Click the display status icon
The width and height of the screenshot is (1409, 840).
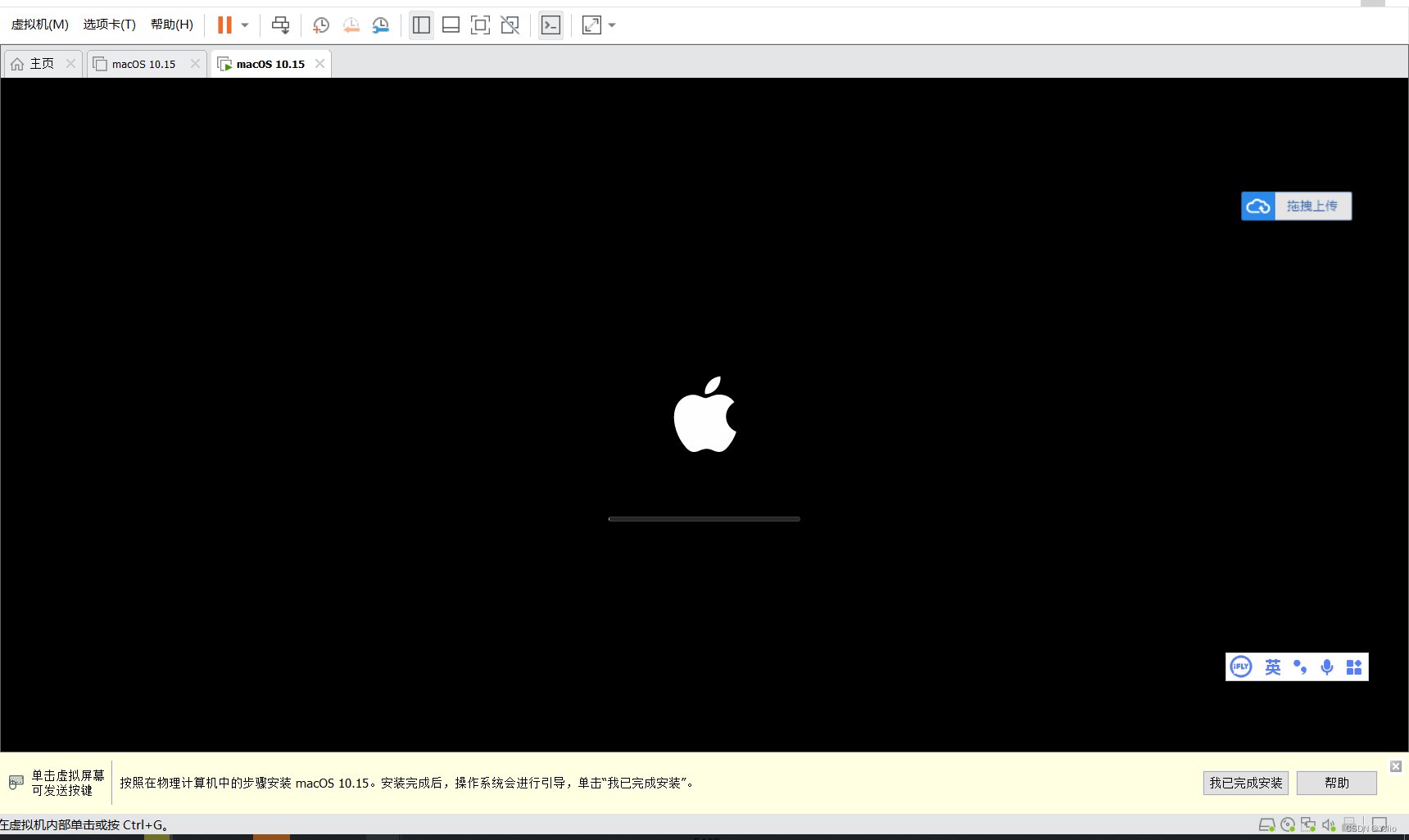tap(1380, 824)
